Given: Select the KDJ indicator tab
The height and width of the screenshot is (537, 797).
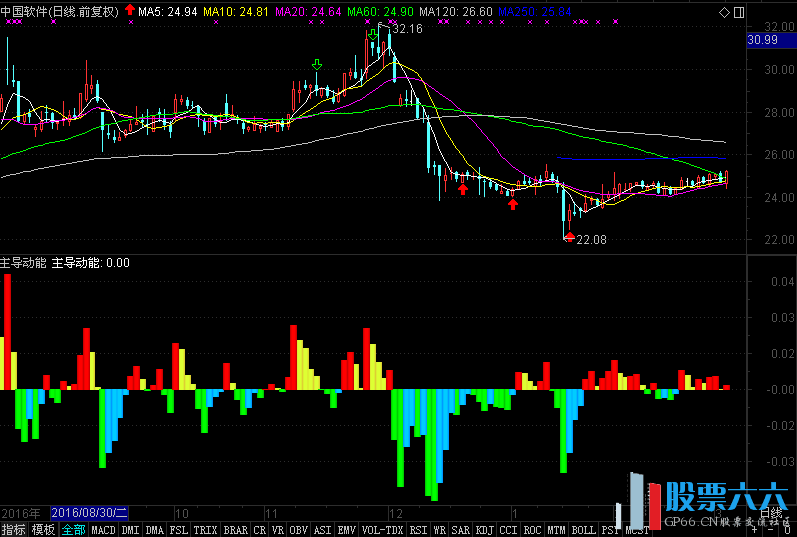Looking at the screenshot, I should click(484, 530).
